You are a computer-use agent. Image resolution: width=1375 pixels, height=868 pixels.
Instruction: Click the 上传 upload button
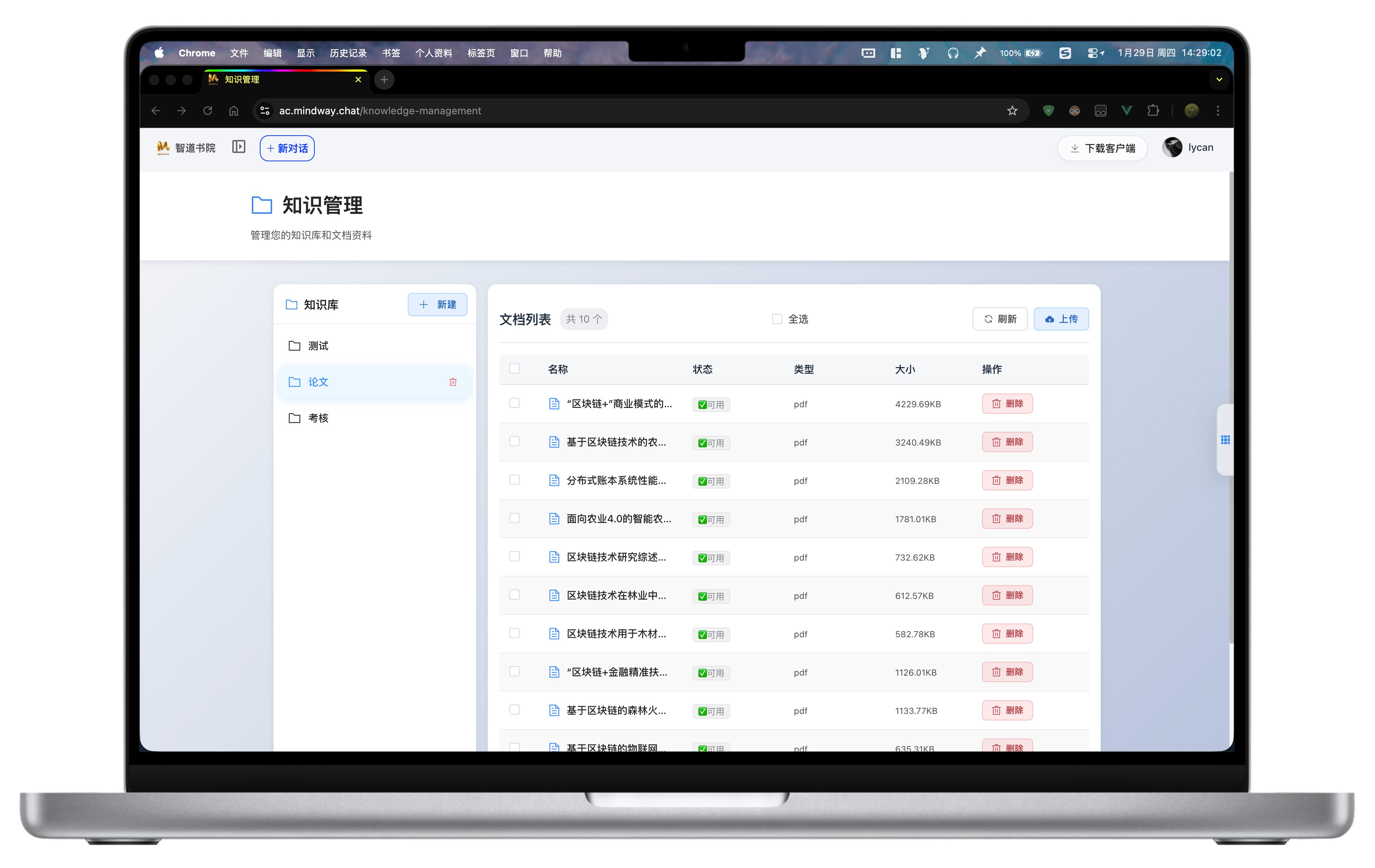pos(1061,319)
